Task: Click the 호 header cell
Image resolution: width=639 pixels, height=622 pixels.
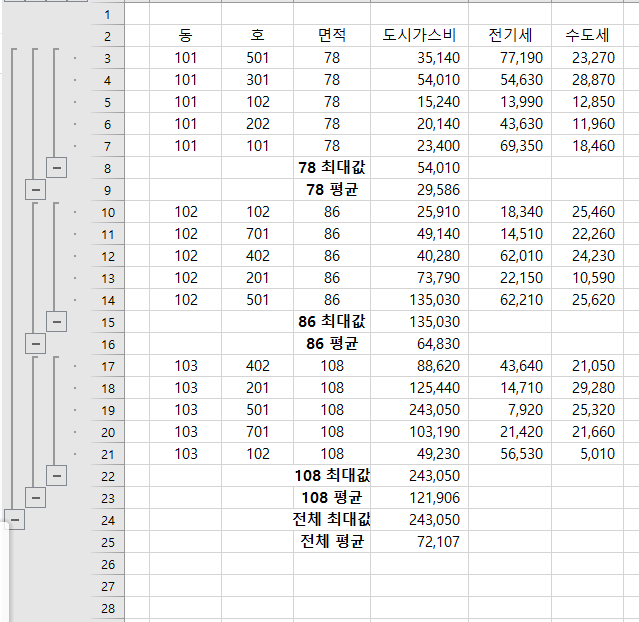Action: [x=258, y=35]
